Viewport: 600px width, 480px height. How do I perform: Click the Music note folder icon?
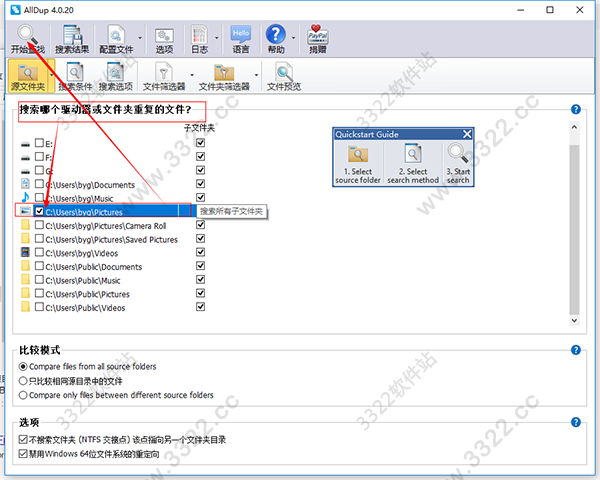[x=25, y=197]
